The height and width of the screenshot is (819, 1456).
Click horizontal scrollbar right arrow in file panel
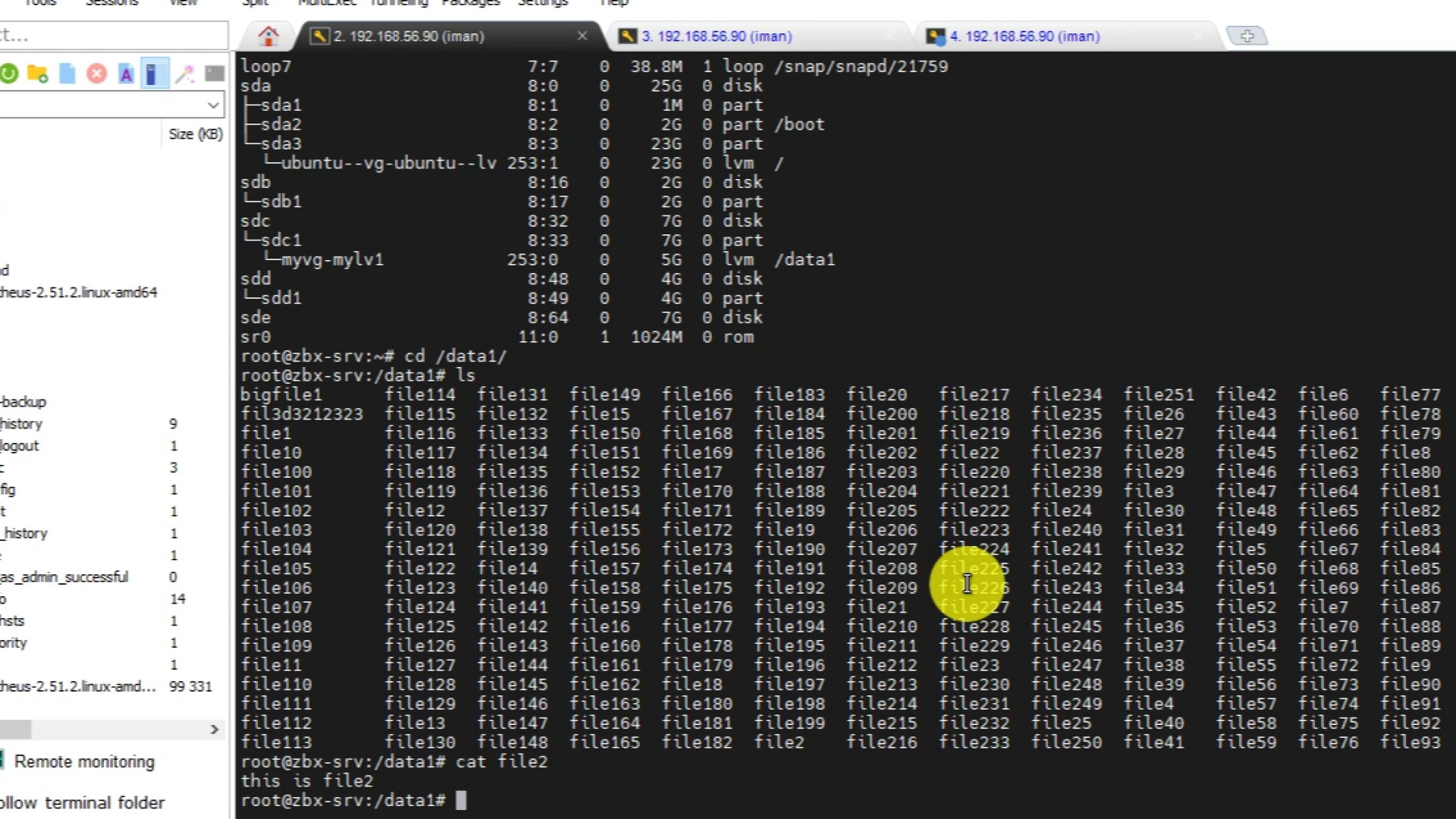coord(215,730)
